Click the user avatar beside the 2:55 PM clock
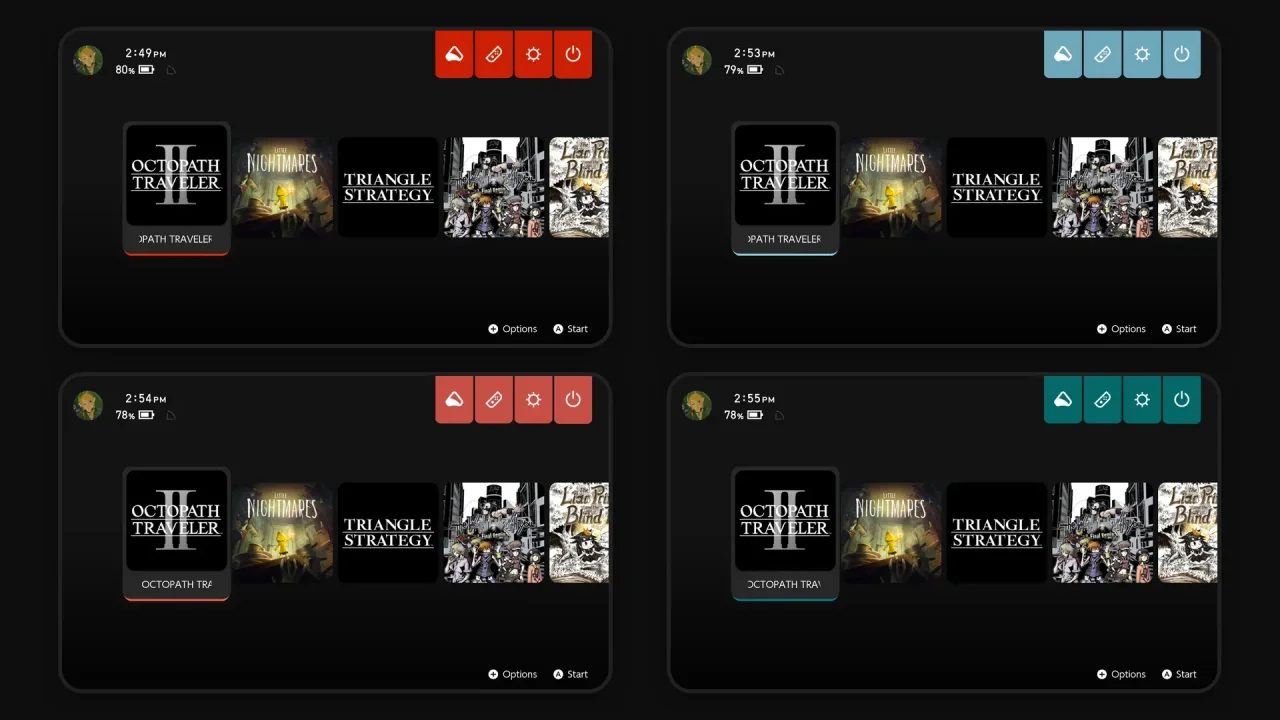This screenshot has width=1280, height=720. pyautogui.click(x=697, y=405)
